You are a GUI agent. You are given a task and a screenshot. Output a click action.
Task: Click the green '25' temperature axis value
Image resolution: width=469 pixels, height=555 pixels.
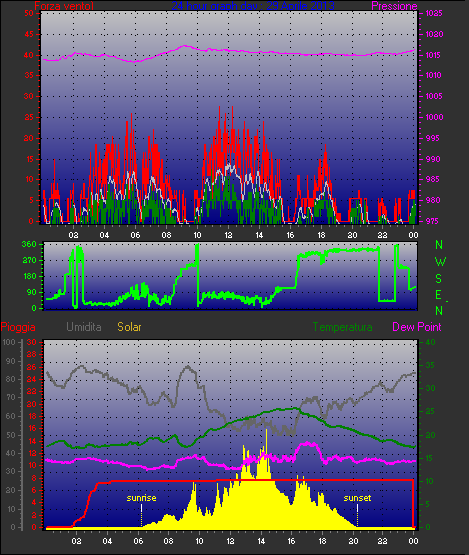(430, 411)
